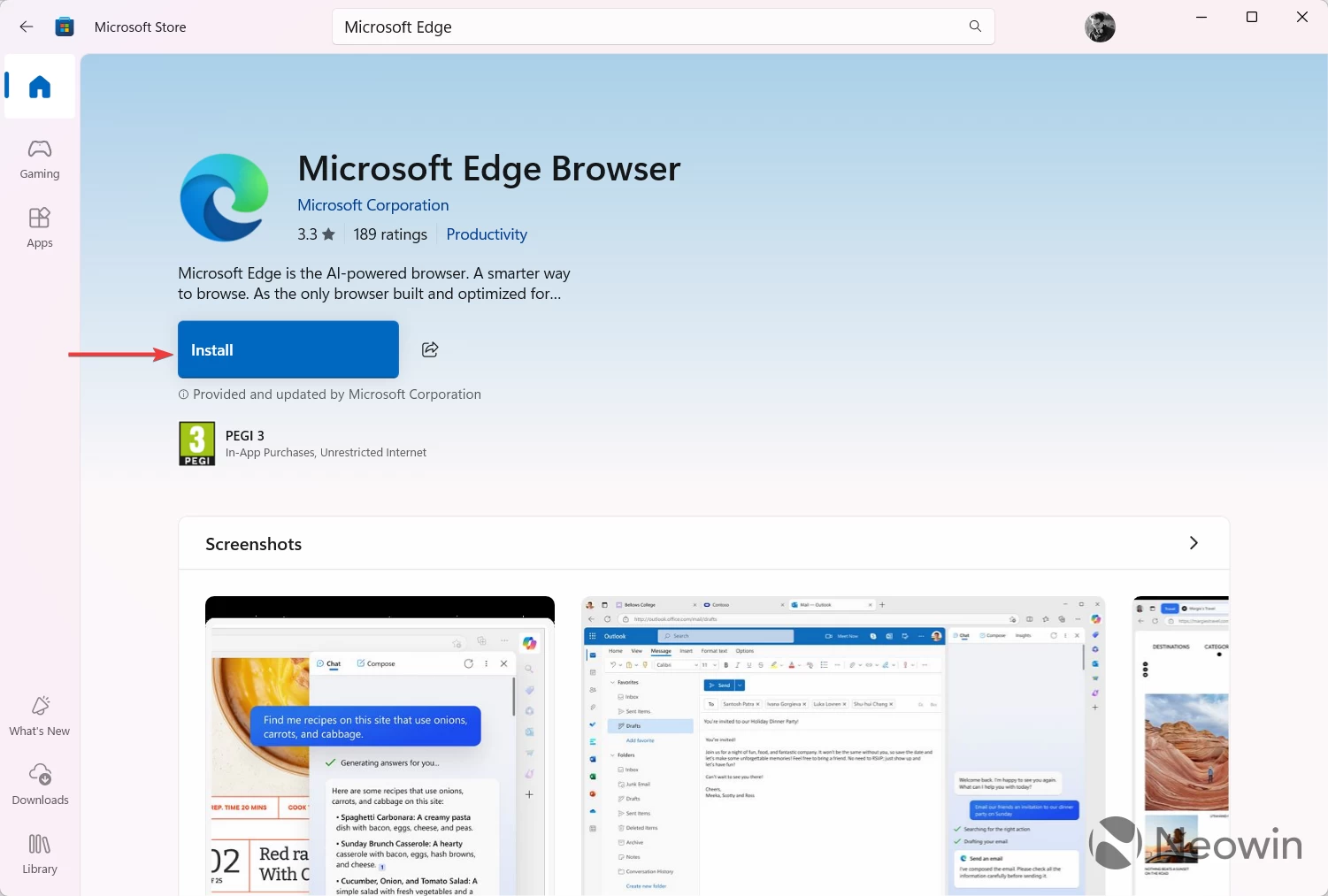Screen dimensions: 1328x896
Task: Open the Home section in sidebar
Action: point(40,86)
